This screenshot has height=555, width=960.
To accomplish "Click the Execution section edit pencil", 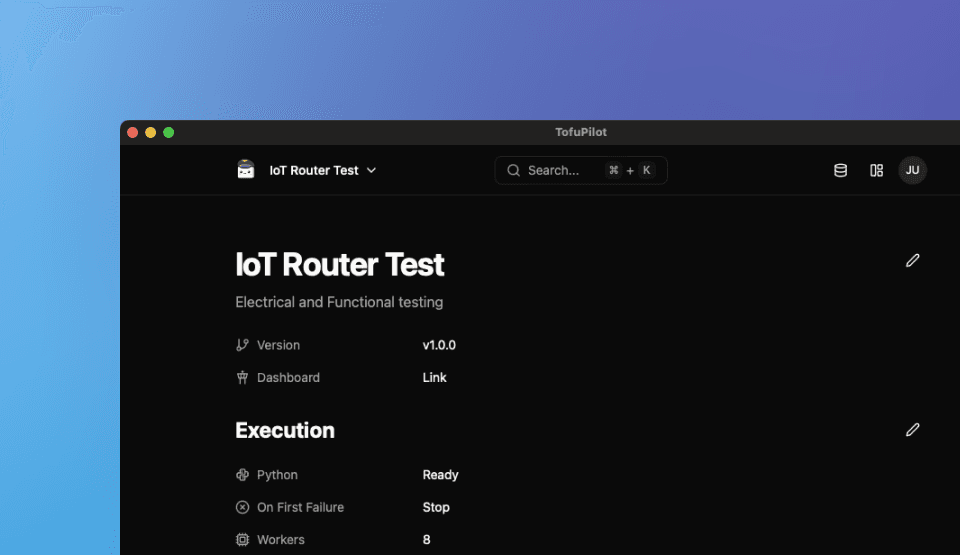I will point(912,430).
